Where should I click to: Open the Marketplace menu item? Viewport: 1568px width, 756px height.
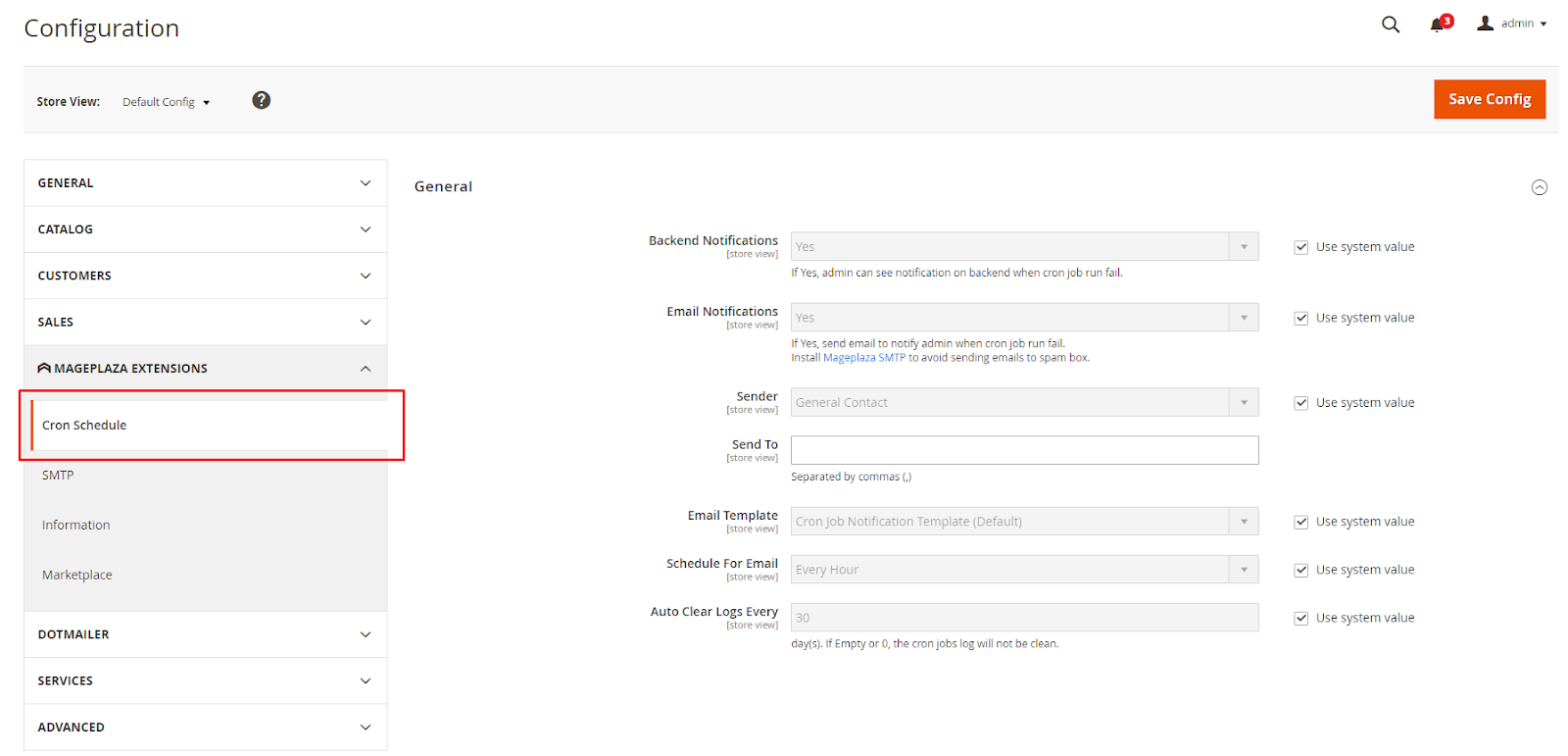point(77,576)
